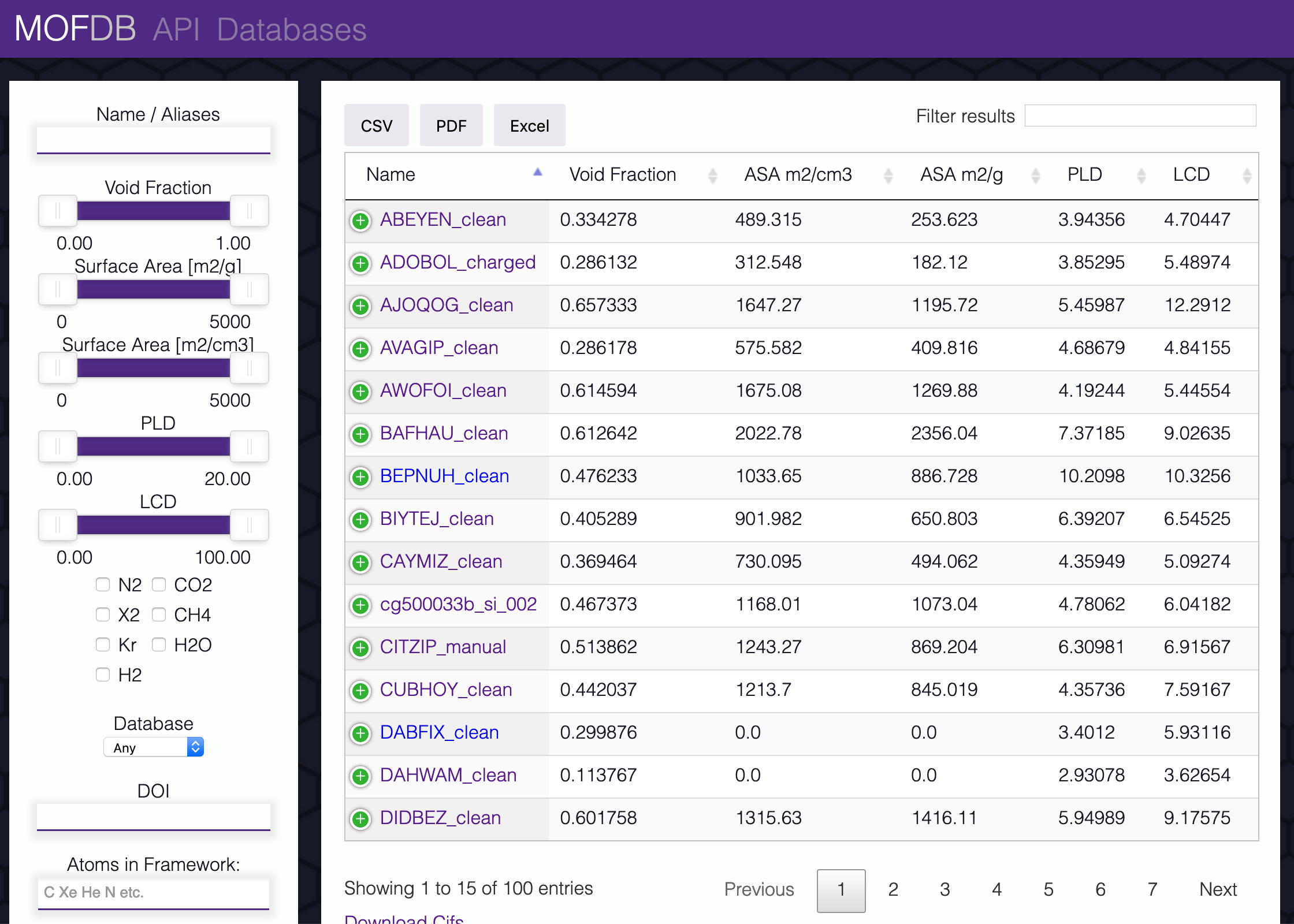Select the Kr checkbox

click(x=103, y=644)
